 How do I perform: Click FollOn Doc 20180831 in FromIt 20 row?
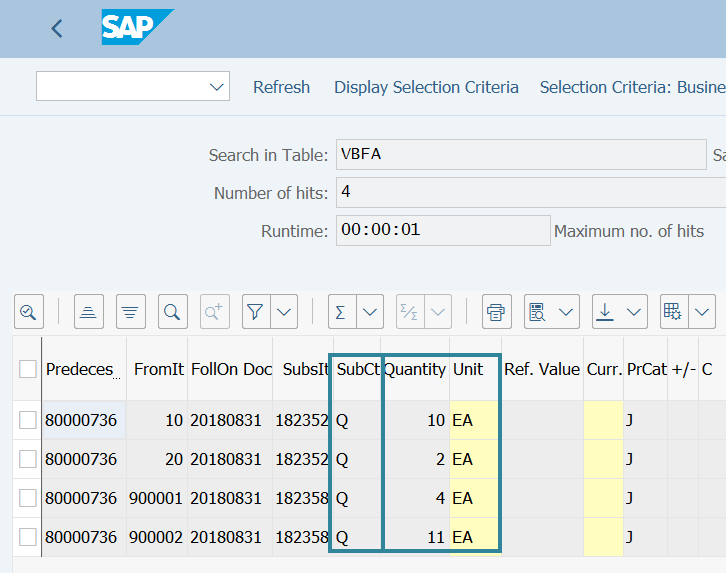(231, 459)
